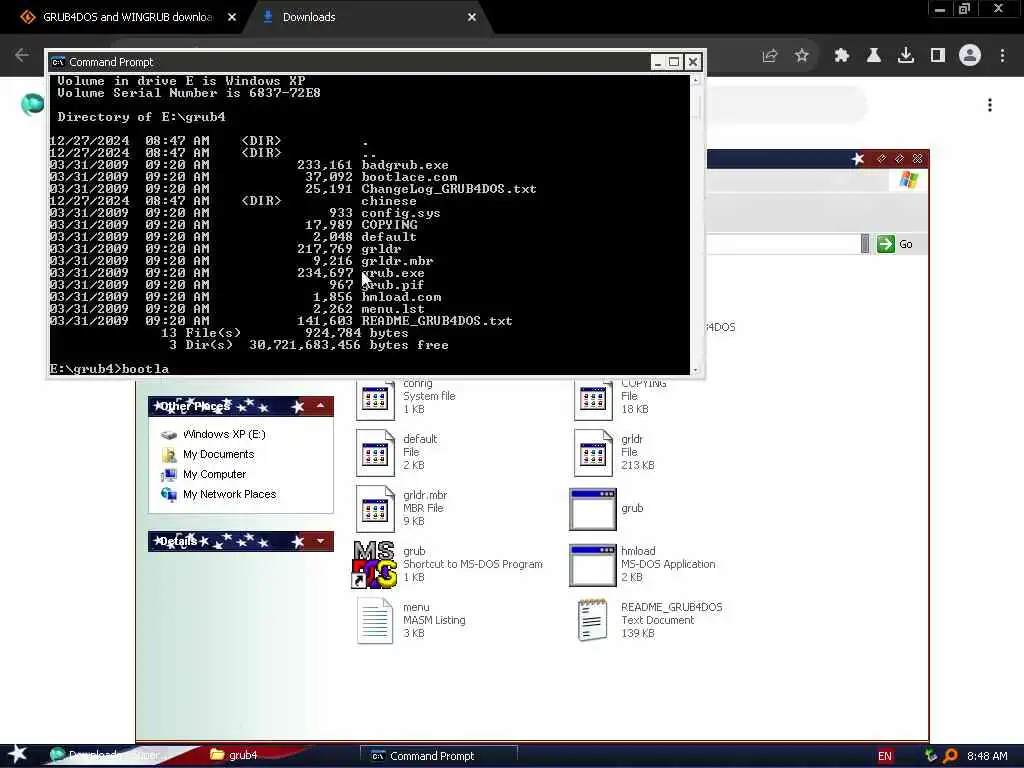
Task: Select the grub application icon
Action: coord(592,509)
